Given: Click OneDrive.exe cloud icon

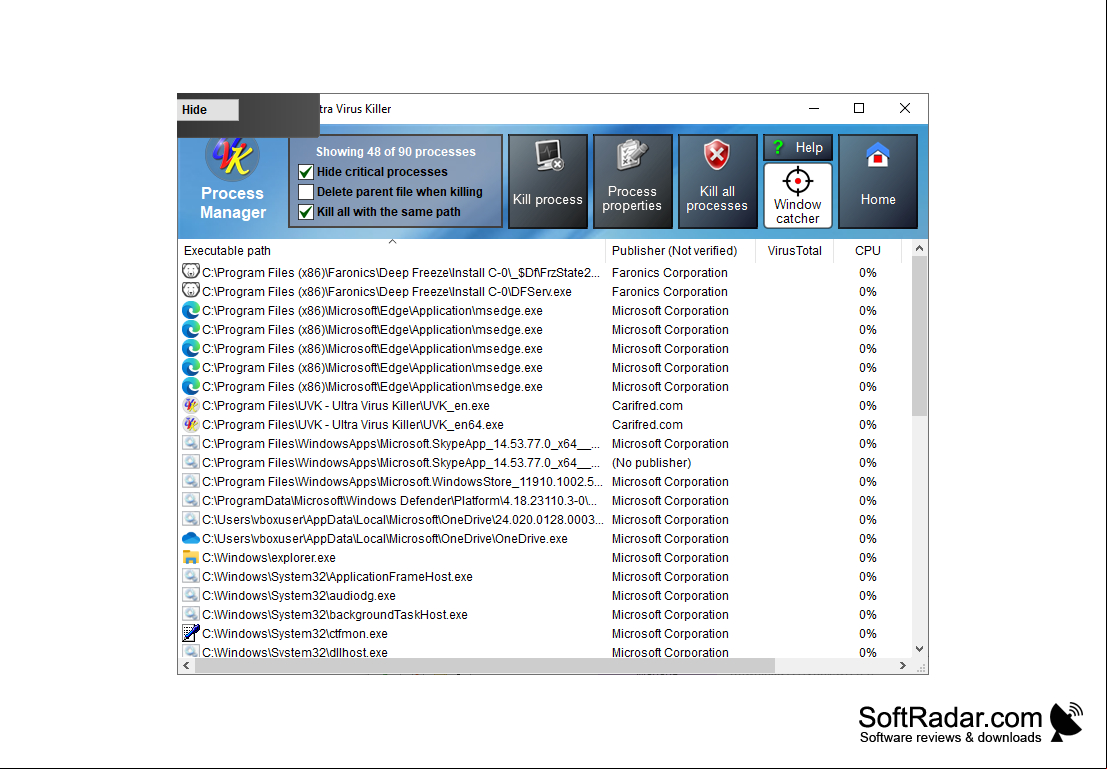Looking at the screenshot, I should 191,538.
